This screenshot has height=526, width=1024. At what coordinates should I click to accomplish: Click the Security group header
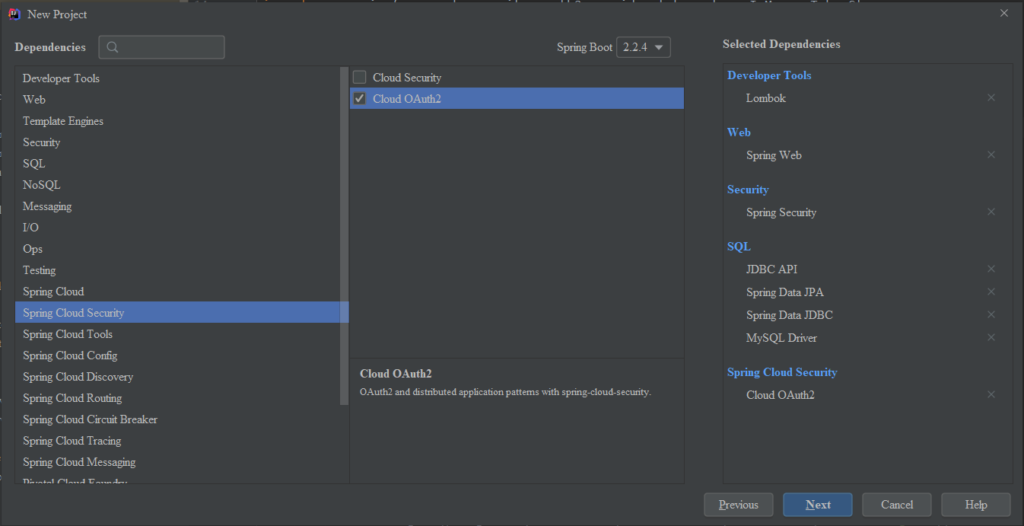tap(748, 189)
